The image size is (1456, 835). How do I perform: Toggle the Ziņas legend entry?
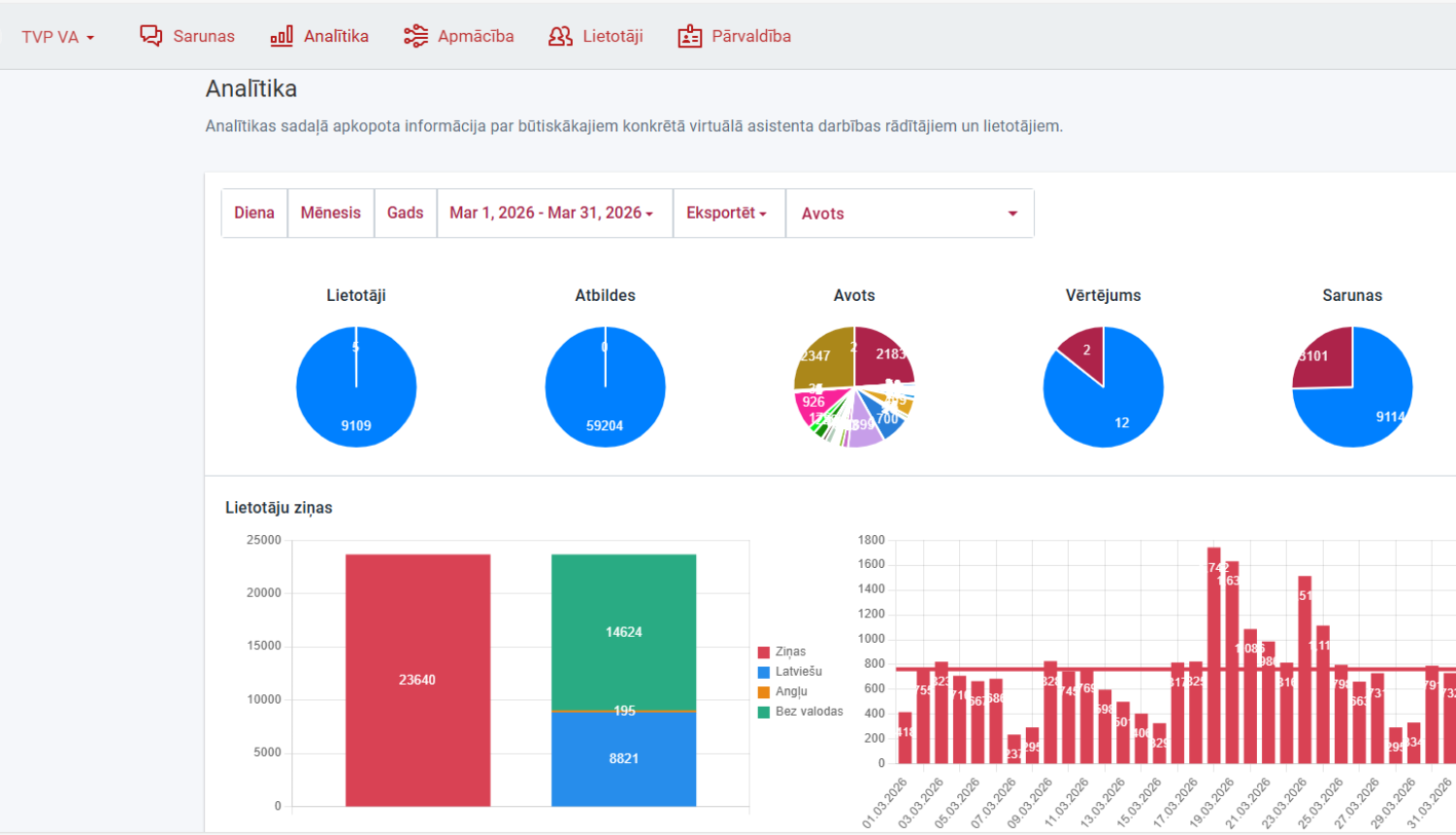(790, 651)
